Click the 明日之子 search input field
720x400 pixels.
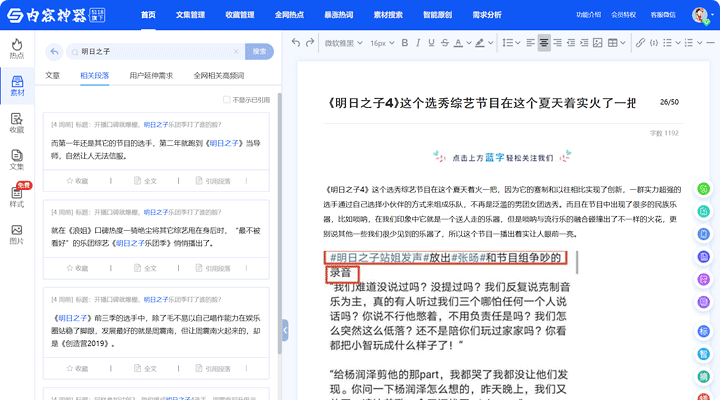tap(158, 51)
